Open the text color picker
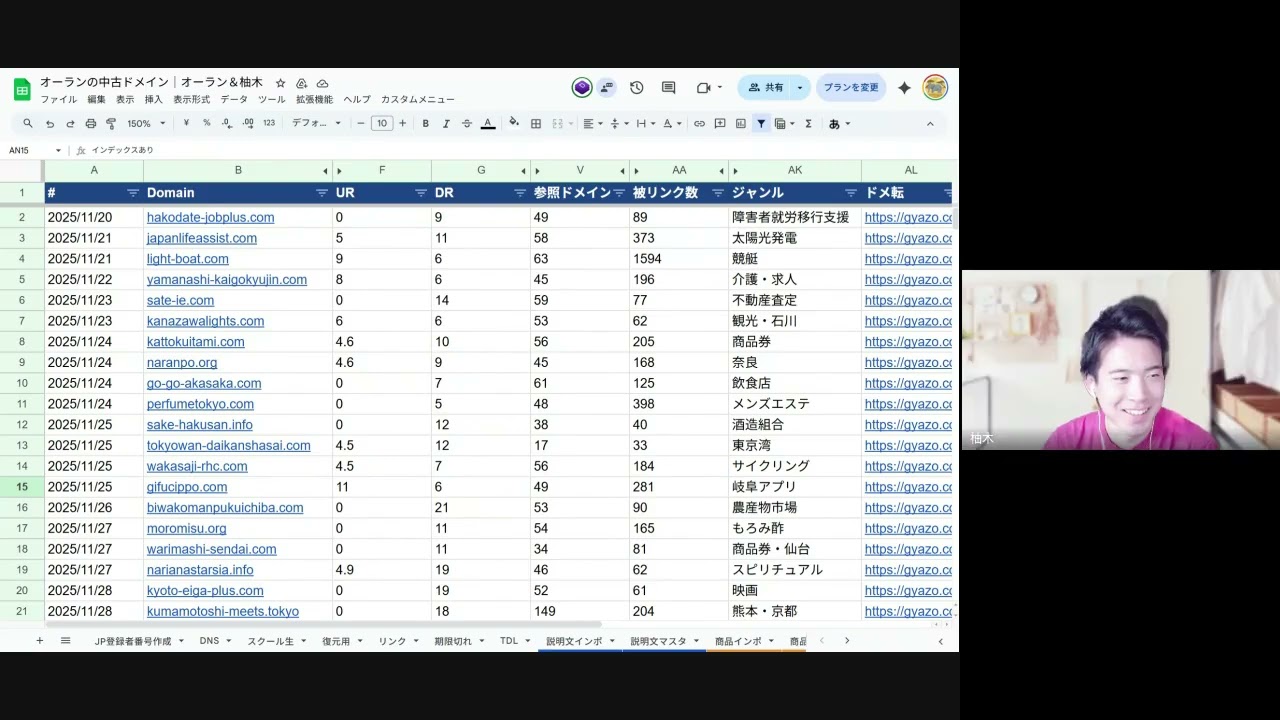1280x720 pixels. coord(488,124)
